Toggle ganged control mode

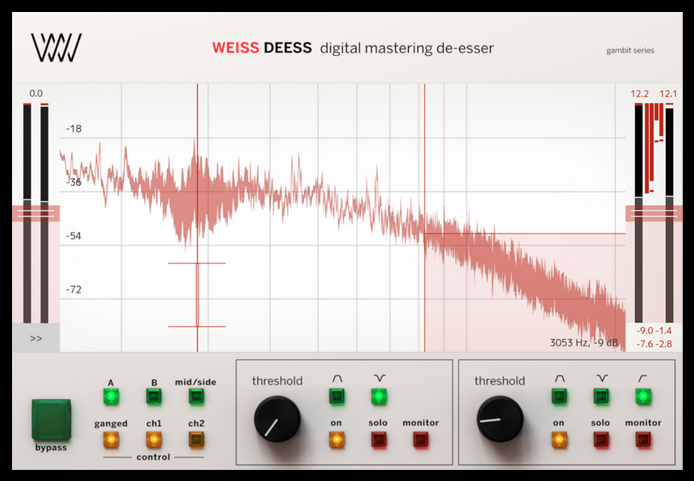click(x=111, y=439)
